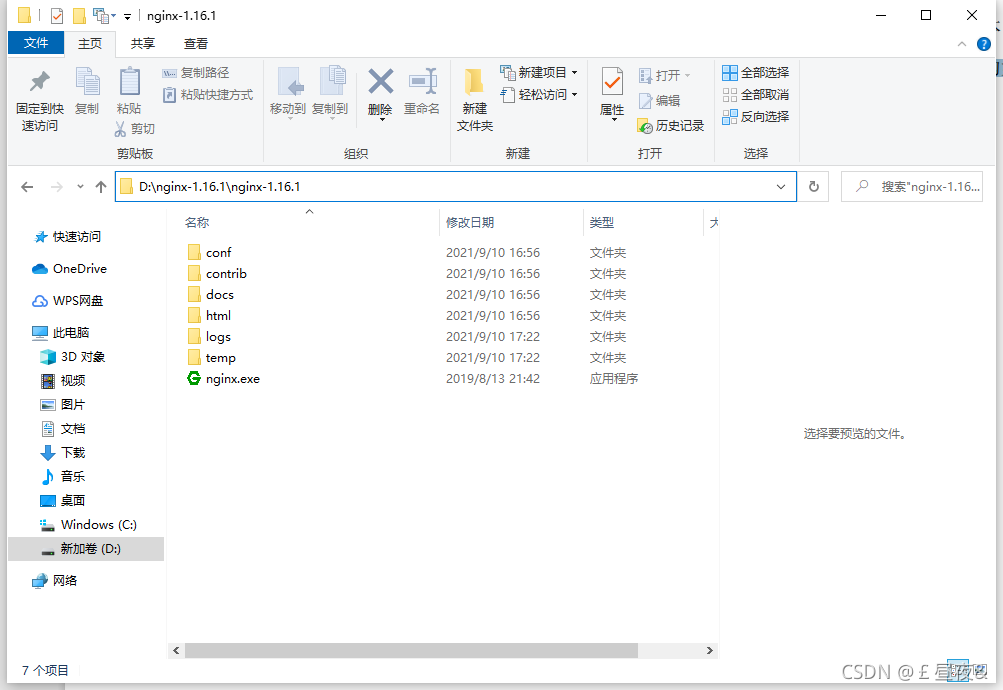The height and width of the screenshot is (690, 1003).
Task: Click the horizontal scrollbar thumb in file list
Action: [411, 650]
